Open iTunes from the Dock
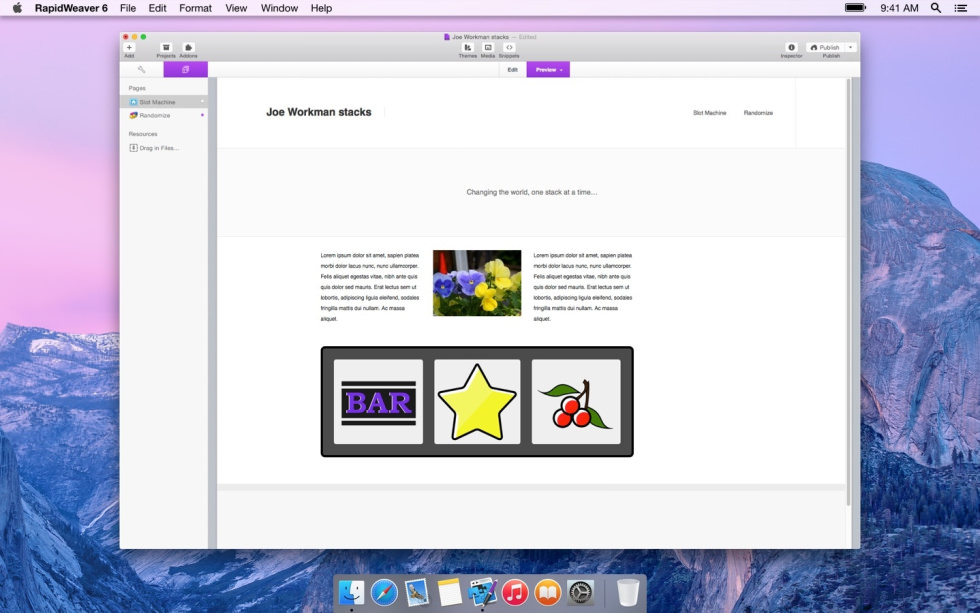Image resolution: width=980 pixels, height=613 pixels. click(x=515, y=592)
